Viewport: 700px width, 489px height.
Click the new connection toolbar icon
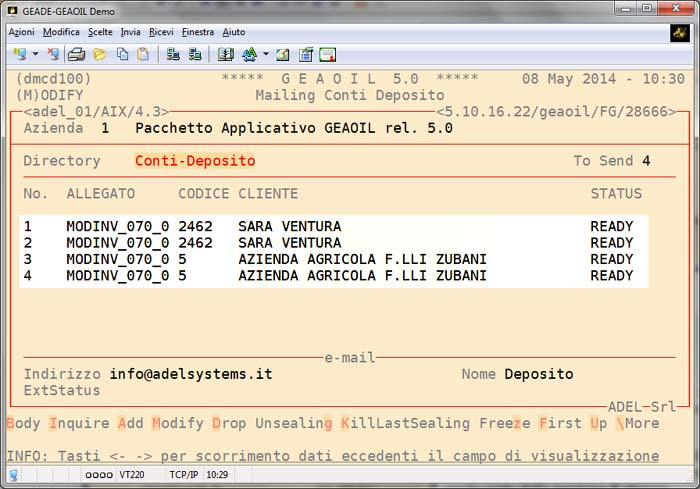[x=17, y=54]
